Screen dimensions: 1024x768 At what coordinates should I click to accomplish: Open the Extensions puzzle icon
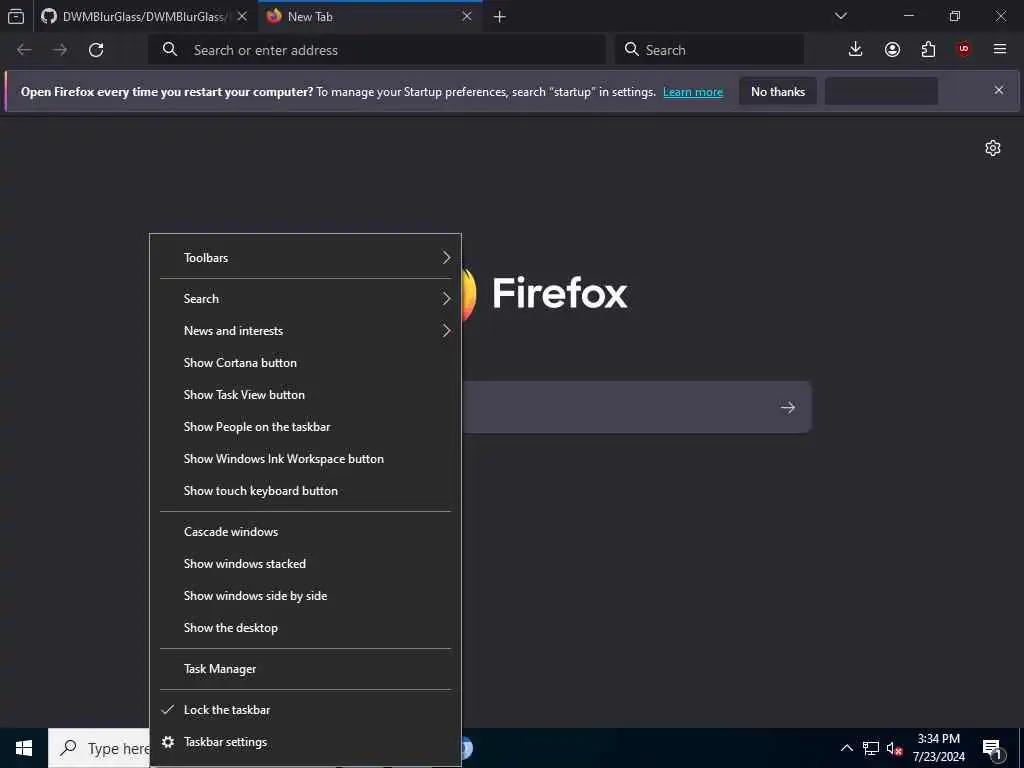click(928, 49)
